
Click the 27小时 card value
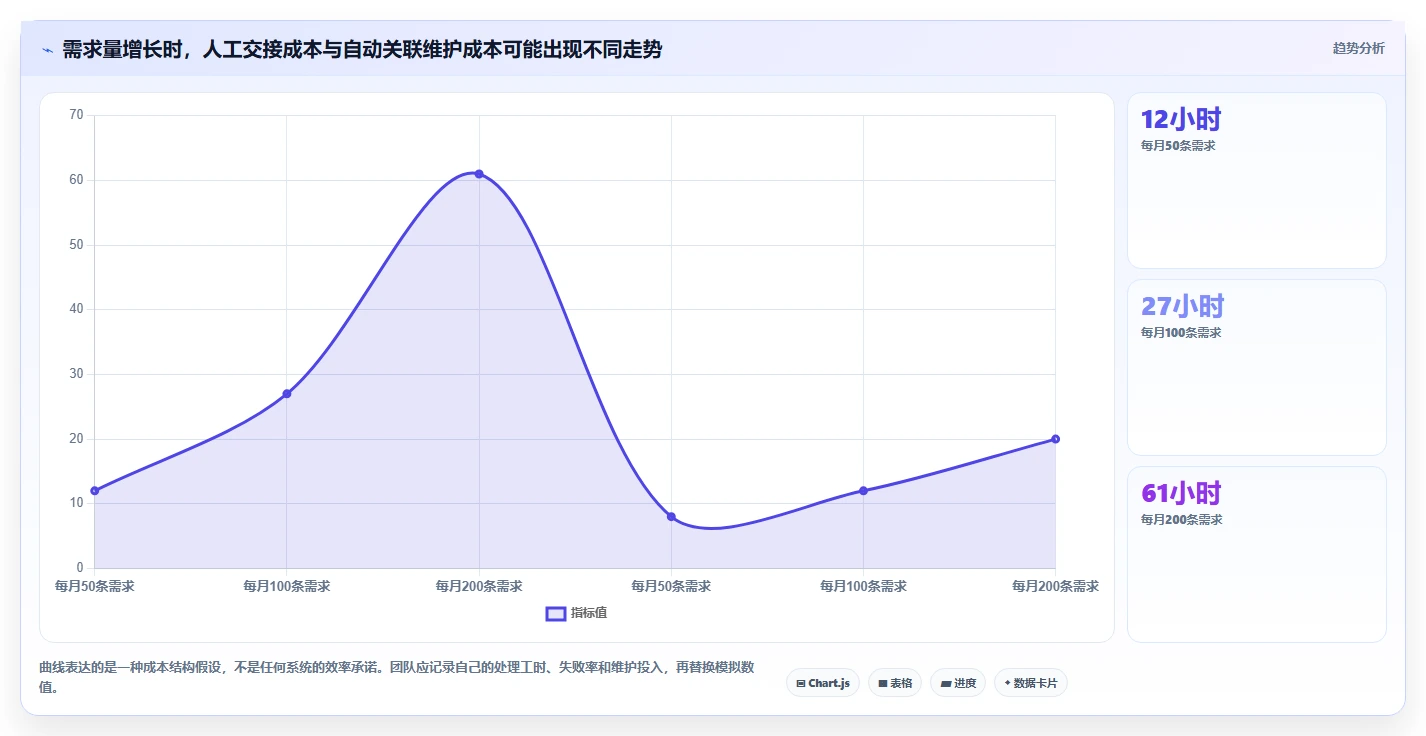click(x=1183, y=306)
